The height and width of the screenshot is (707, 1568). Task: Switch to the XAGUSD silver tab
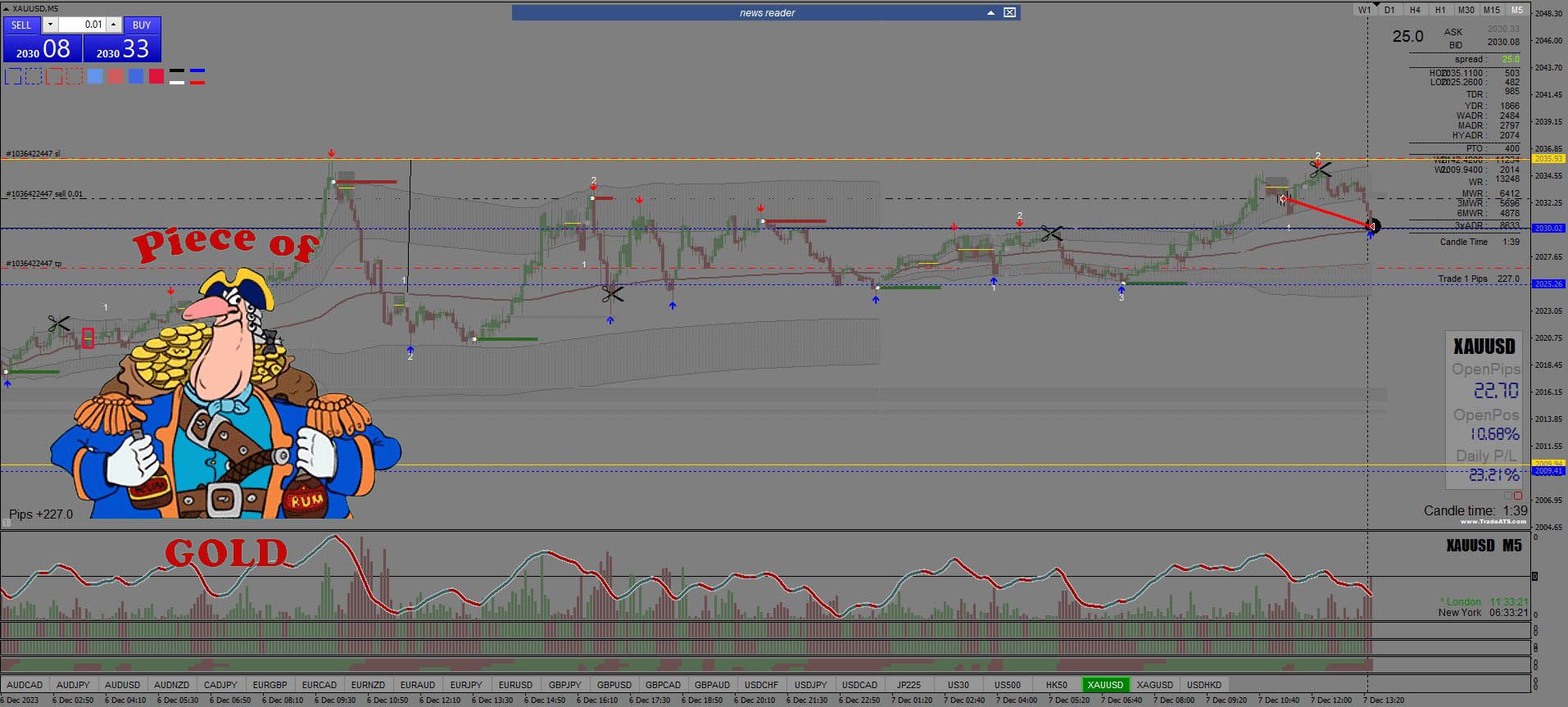(1155, 685)
